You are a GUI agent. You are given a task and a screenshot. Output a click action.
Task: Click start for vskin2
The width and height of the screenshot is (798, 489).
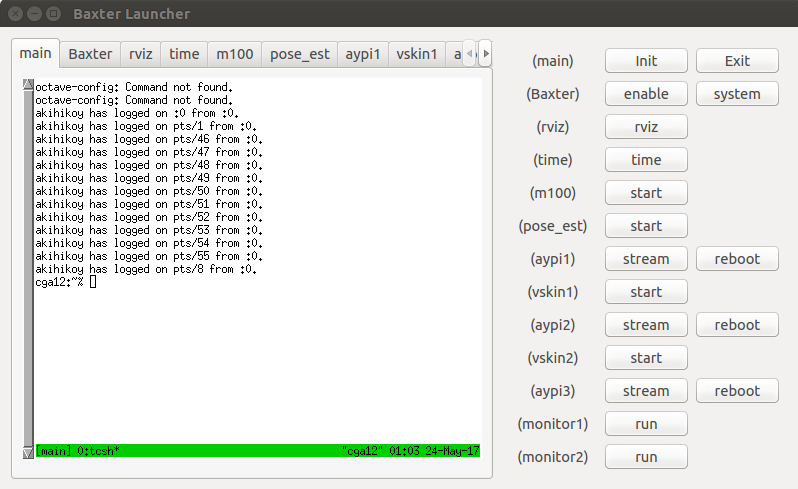(646, 358)
